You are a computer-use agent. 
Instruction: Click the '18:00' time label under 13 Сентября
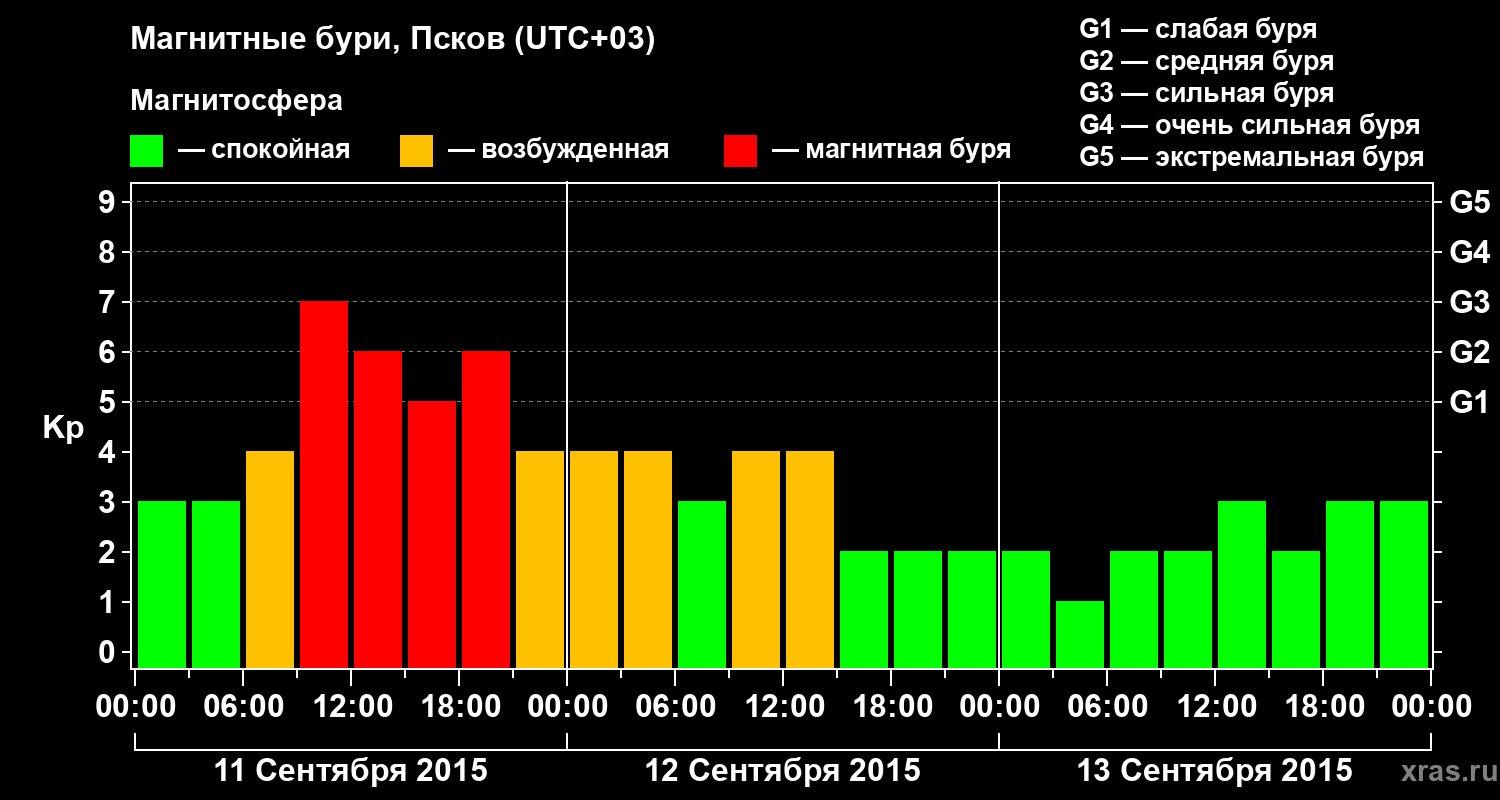(x=1323, y=707)
